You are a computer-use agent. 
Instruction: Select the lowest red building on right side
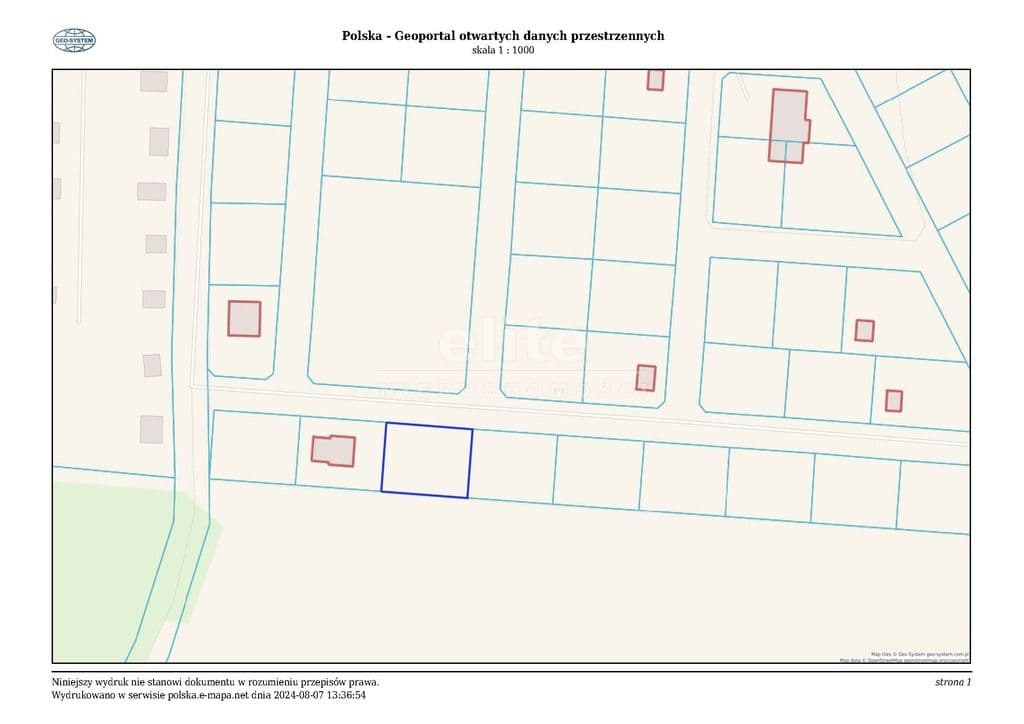(x=894, y=400)
